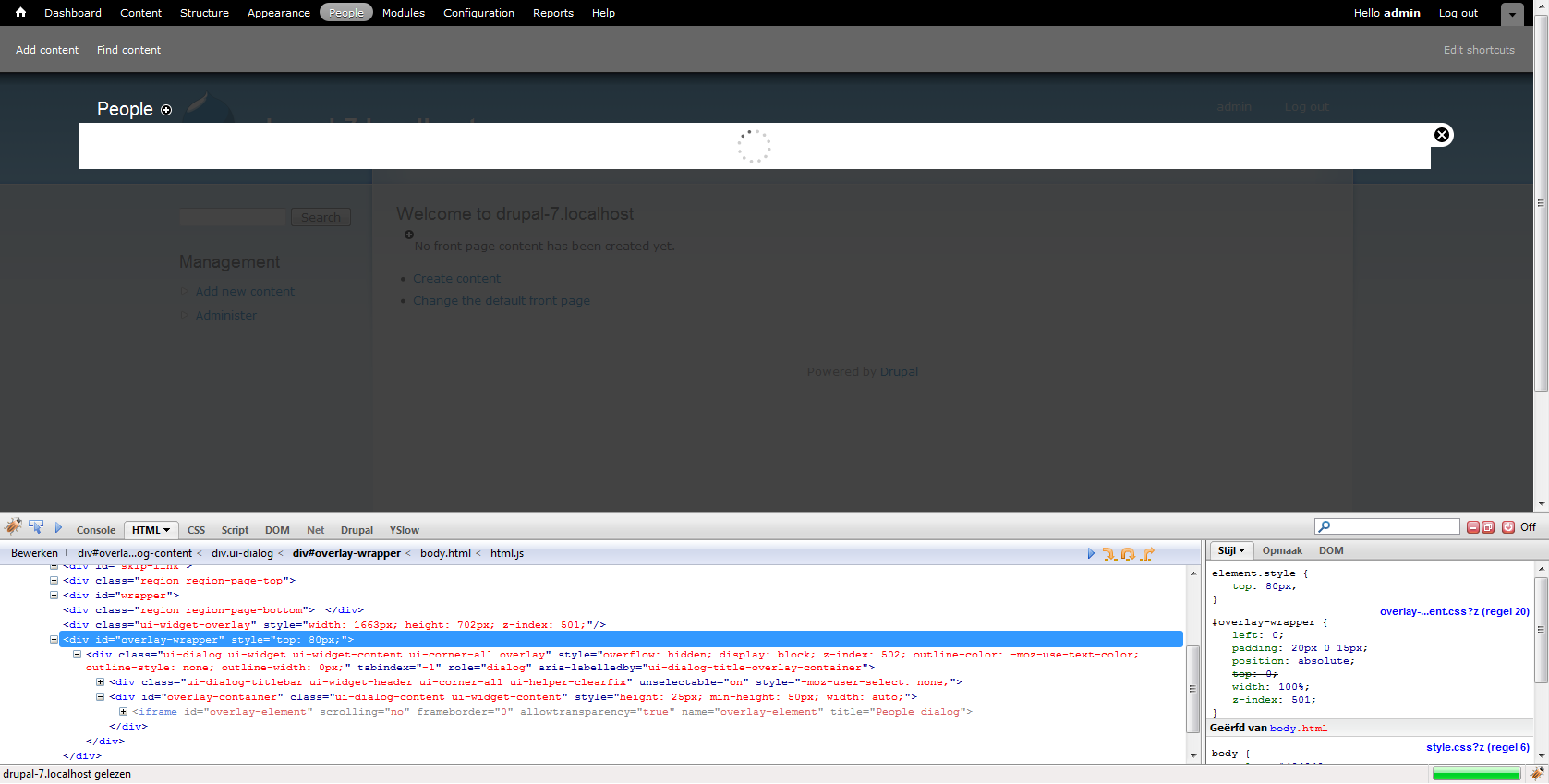Open Dashboard in the admin menu
The image size is (1549, 784).
click(73, 13)
